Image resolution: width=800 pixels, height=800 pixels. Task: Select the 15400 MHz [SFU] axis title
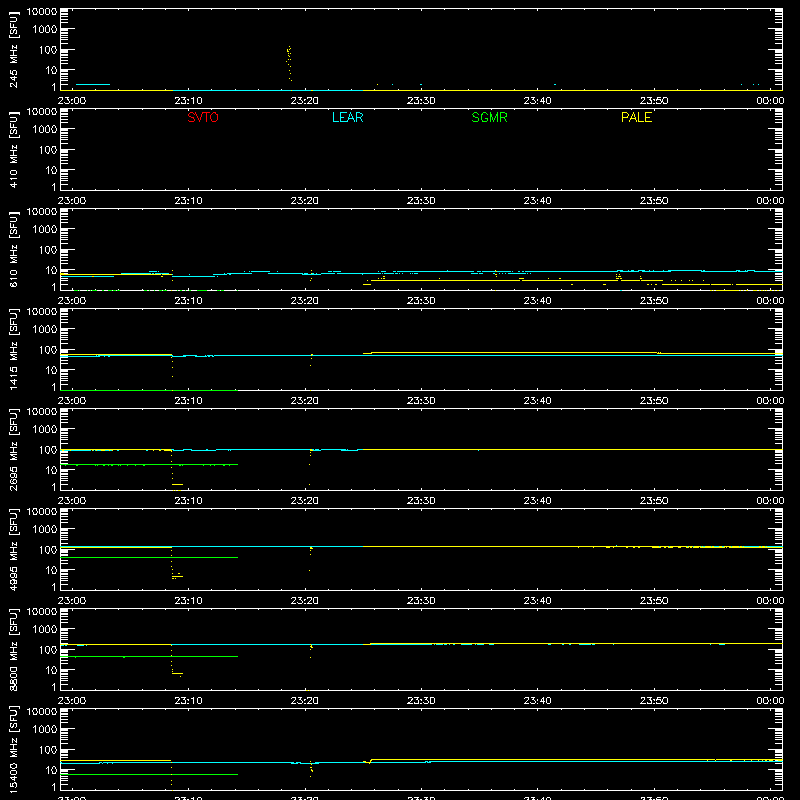coord(13,750)
